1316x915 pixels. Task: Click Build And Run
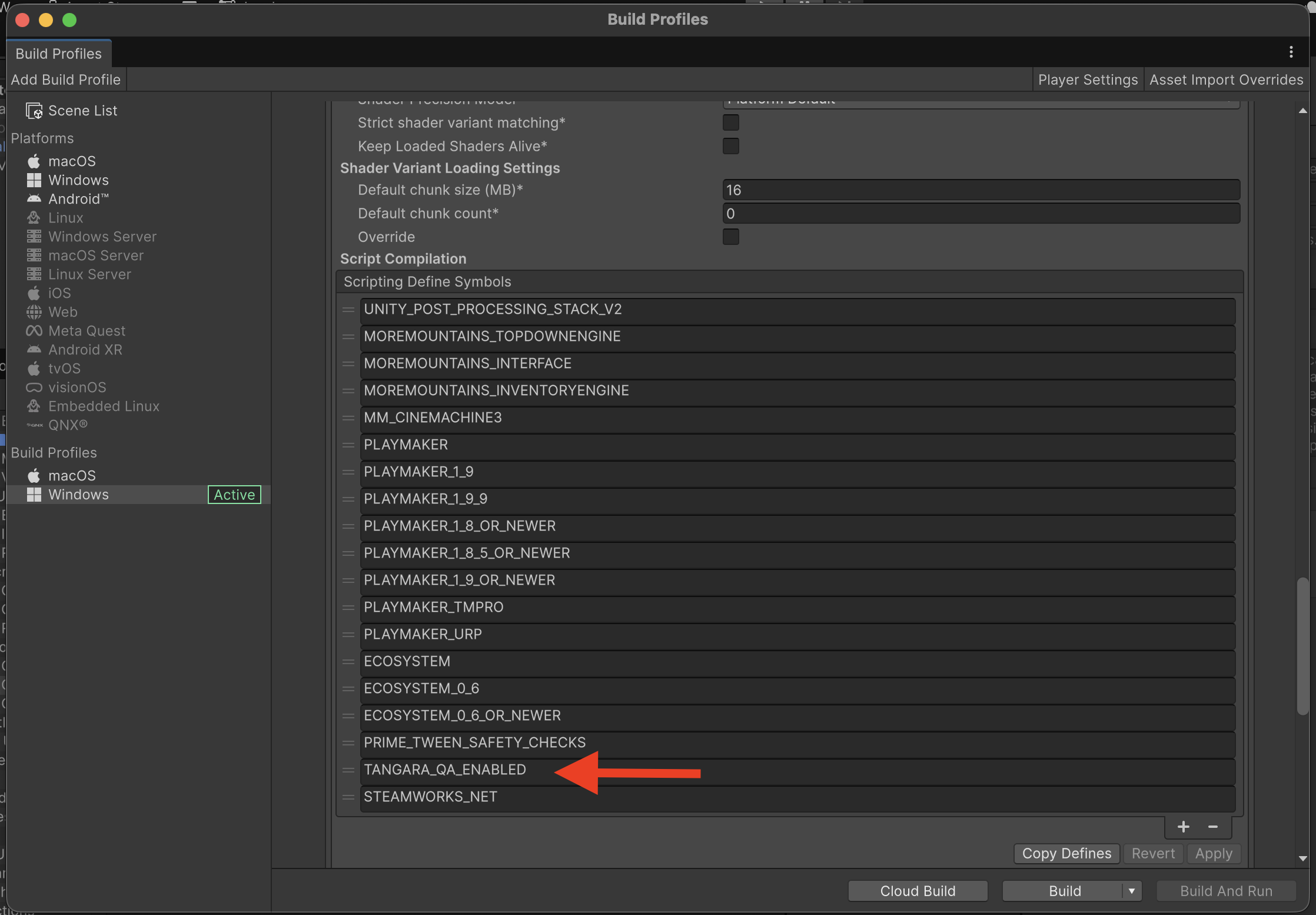1226,891
